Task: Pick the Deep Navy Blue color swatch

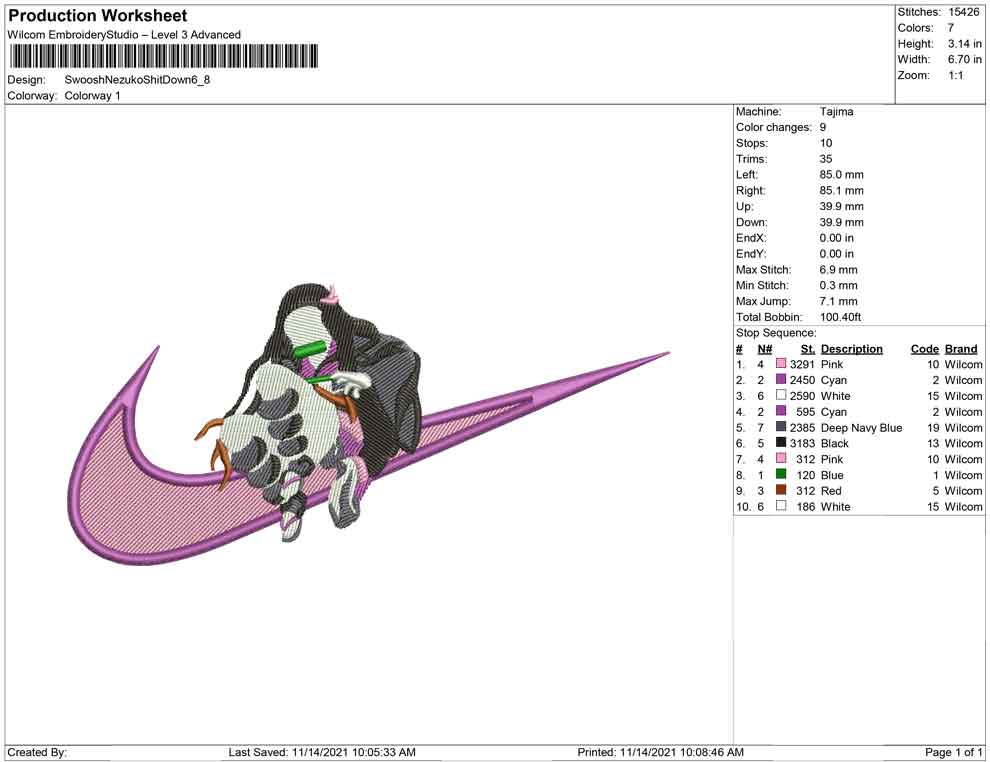Action: point(781,428)
